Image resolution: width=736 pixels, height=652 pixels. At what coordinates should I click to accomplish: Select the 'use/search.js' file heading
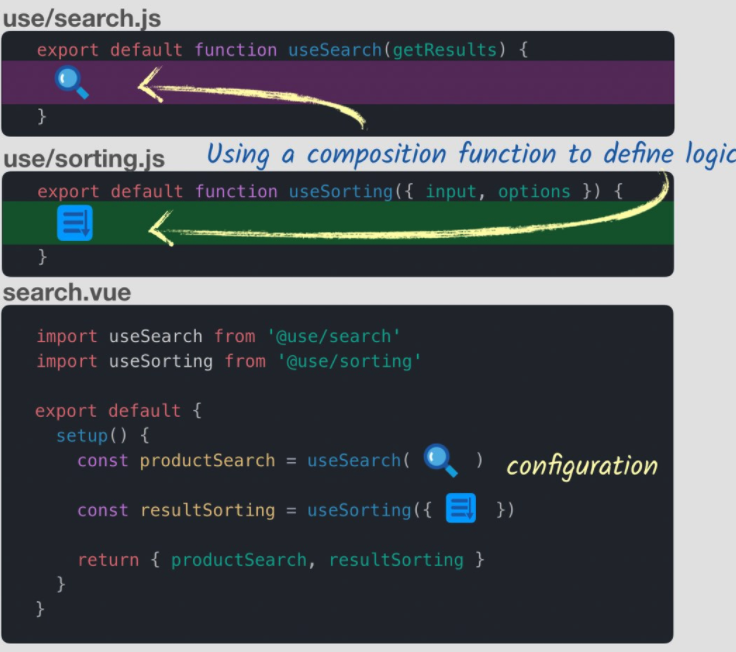82,19
